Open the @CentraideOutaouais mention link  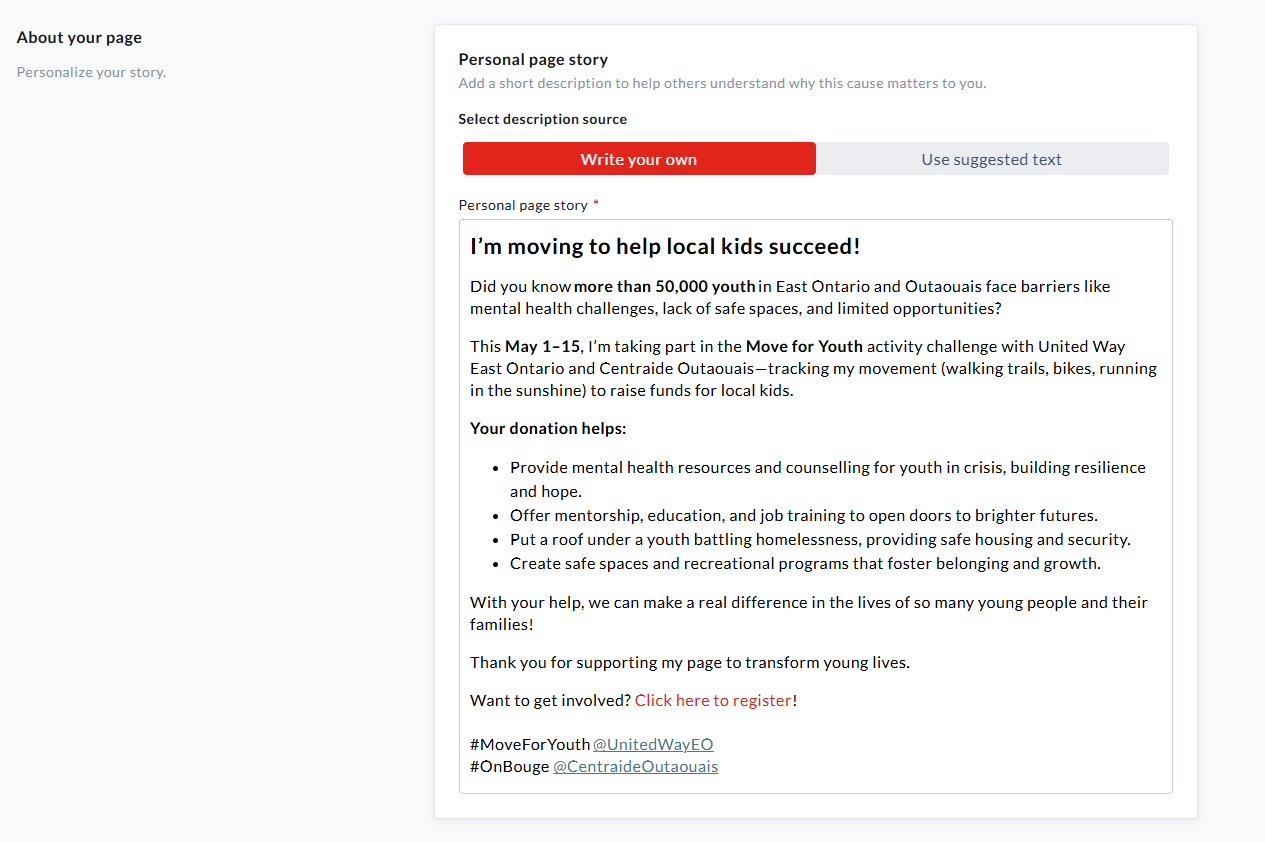(x=635, y=766)
